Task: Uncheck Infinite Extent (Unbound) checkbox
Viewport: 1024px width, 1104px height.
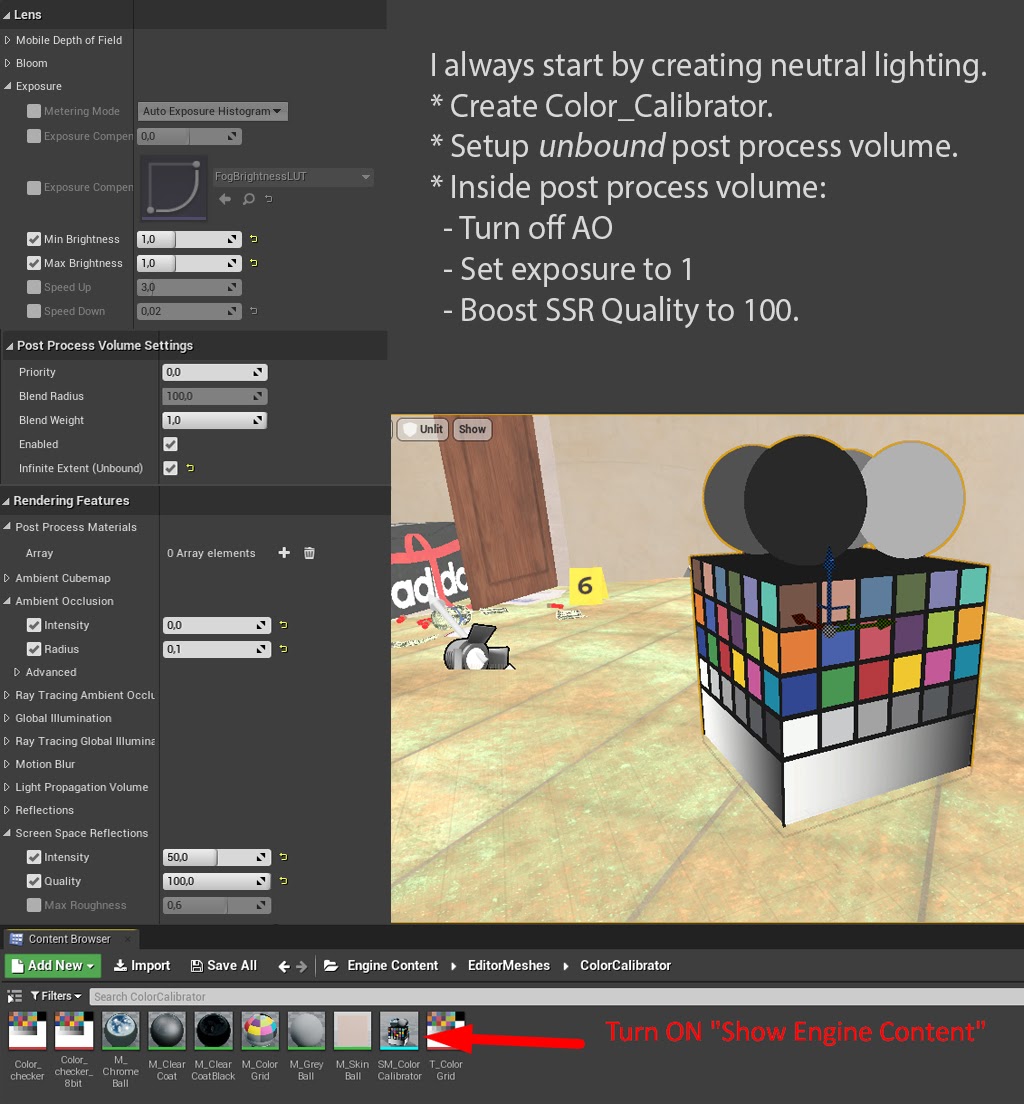Action: pyautogui.click(x=170, y=468)
